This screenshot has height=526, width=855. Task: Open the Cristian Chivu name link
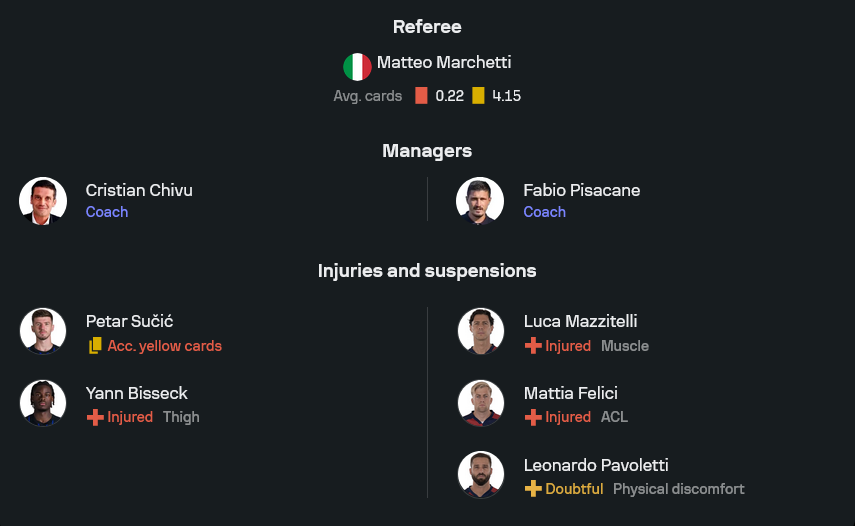pos(139,190)
